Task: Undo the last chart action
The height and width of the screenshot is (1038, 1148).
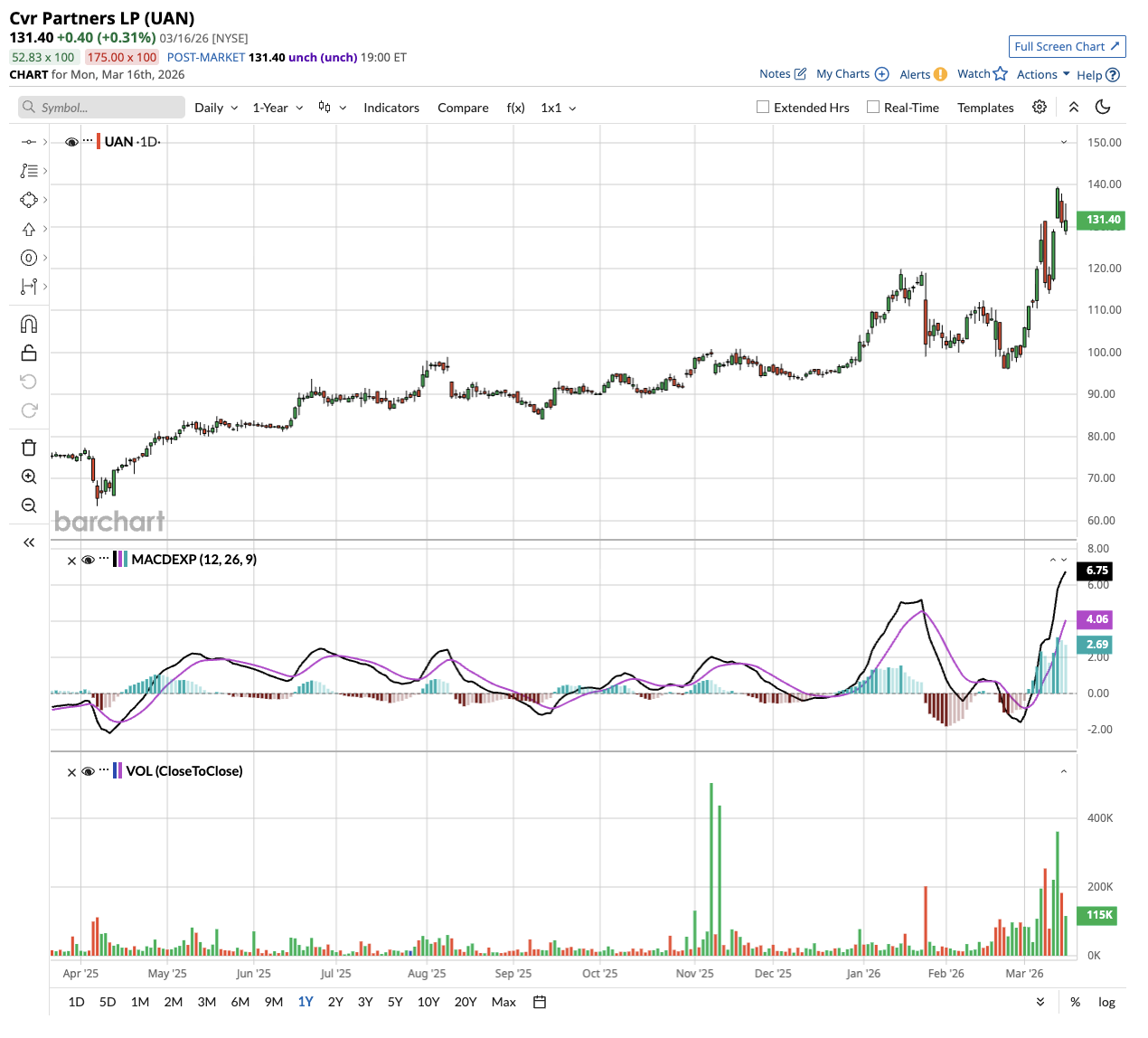Action: coord(29,382)
